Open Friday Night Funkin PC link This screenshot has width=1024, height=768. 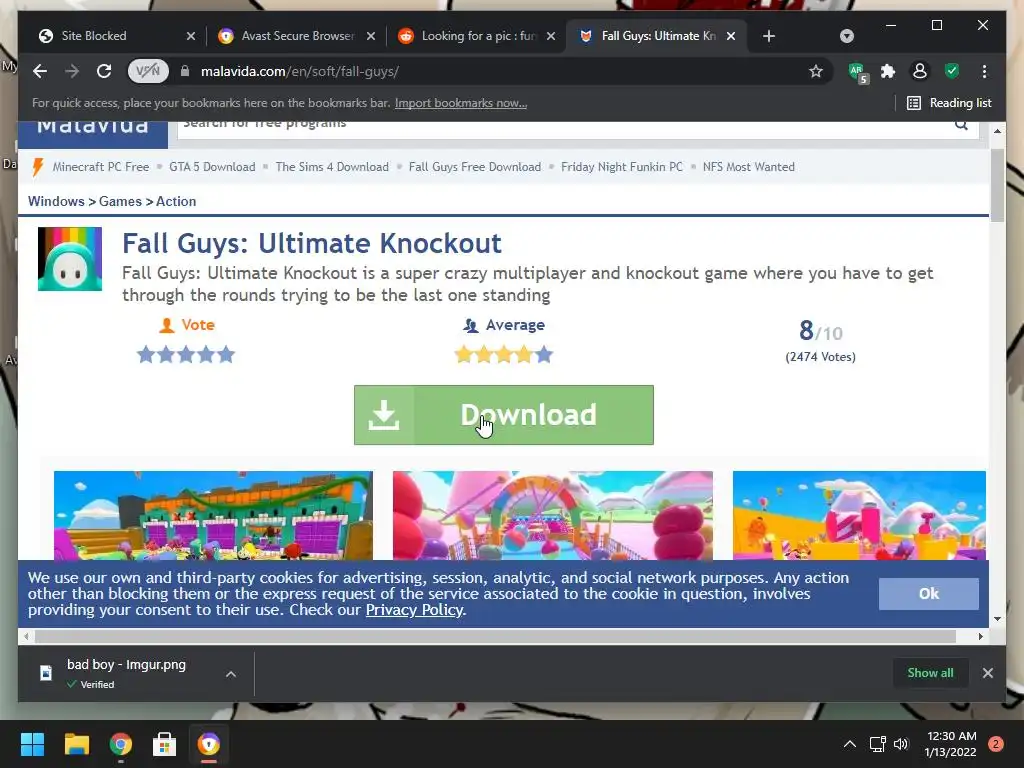pyautogui.click(x=622, y=167)
